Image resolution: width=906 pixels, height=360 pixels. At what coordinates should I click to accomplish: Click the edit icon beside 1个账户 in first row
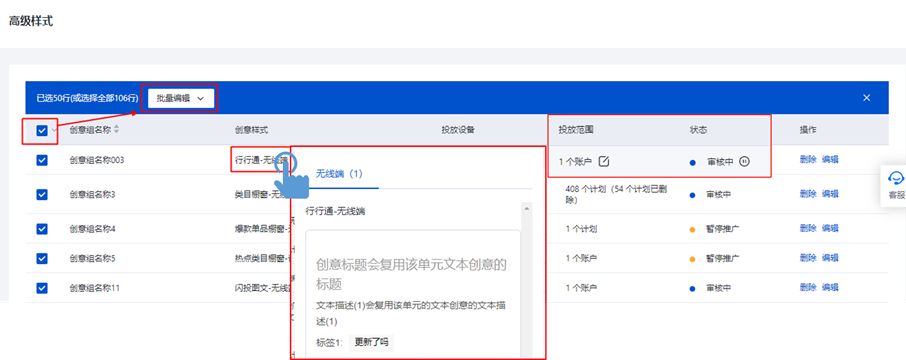click(604, 161)
